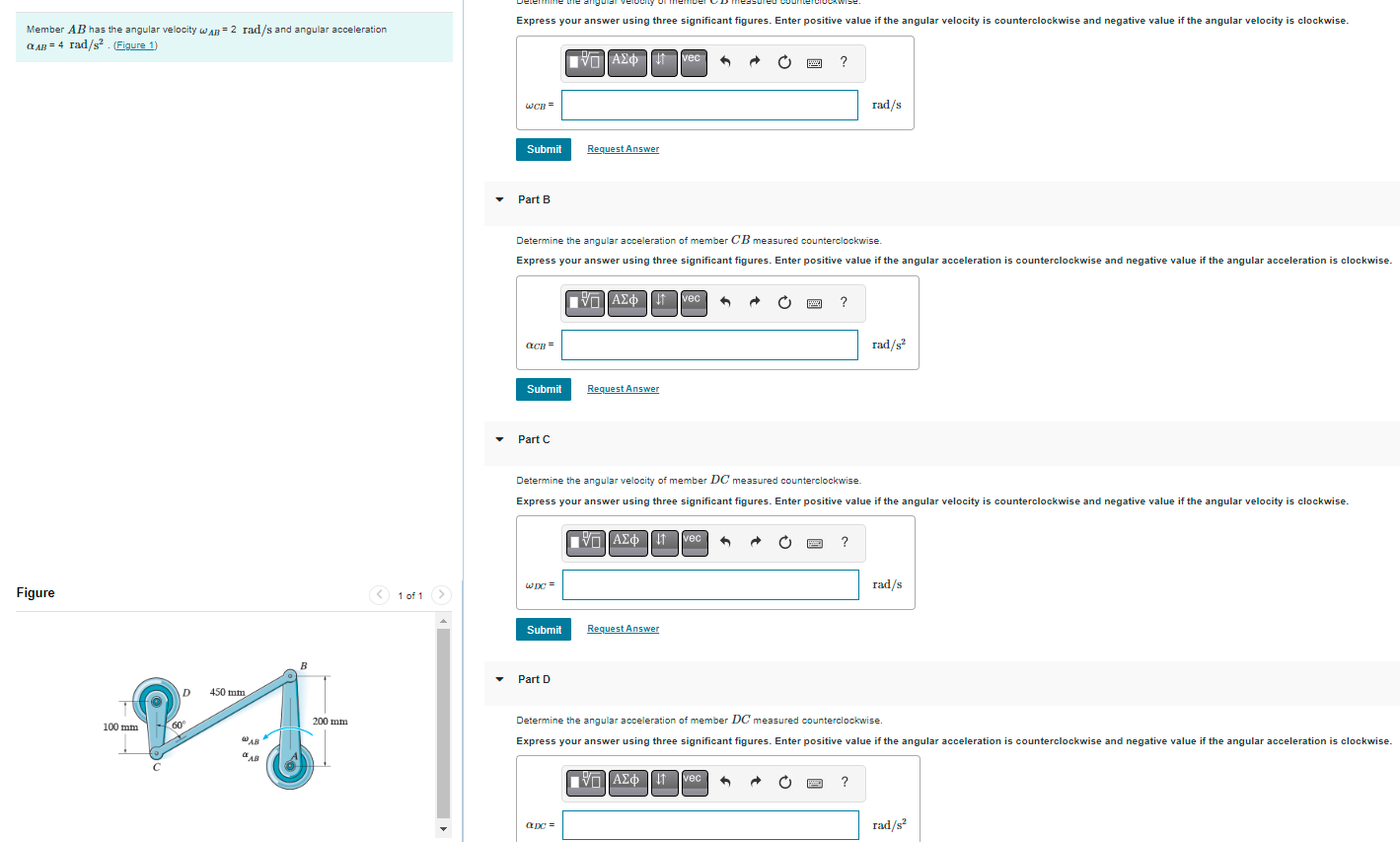Open help in the αCB toolbar

[844, 302]
